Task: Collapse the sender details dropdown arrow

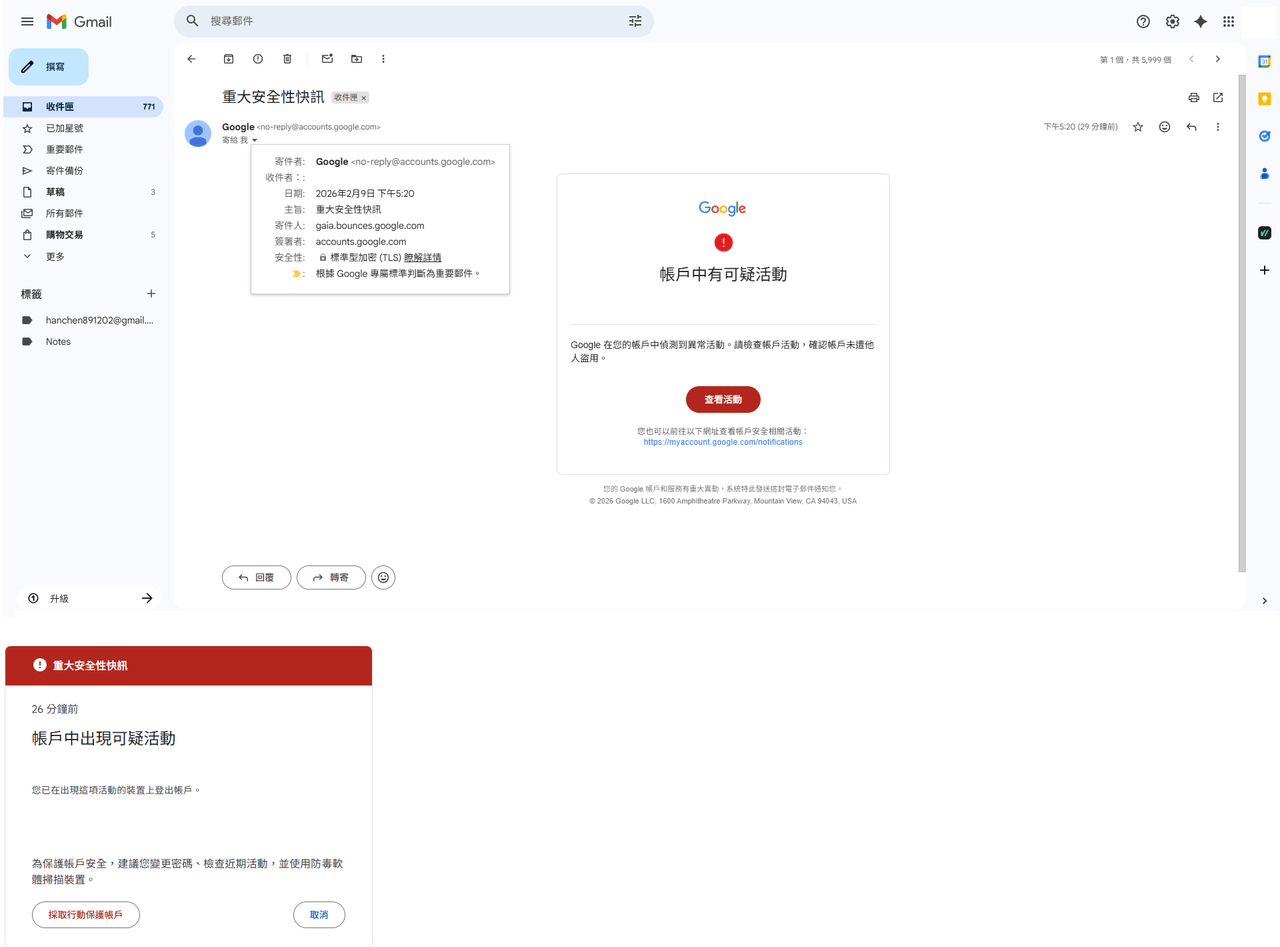Action: (x=255, y=140)
